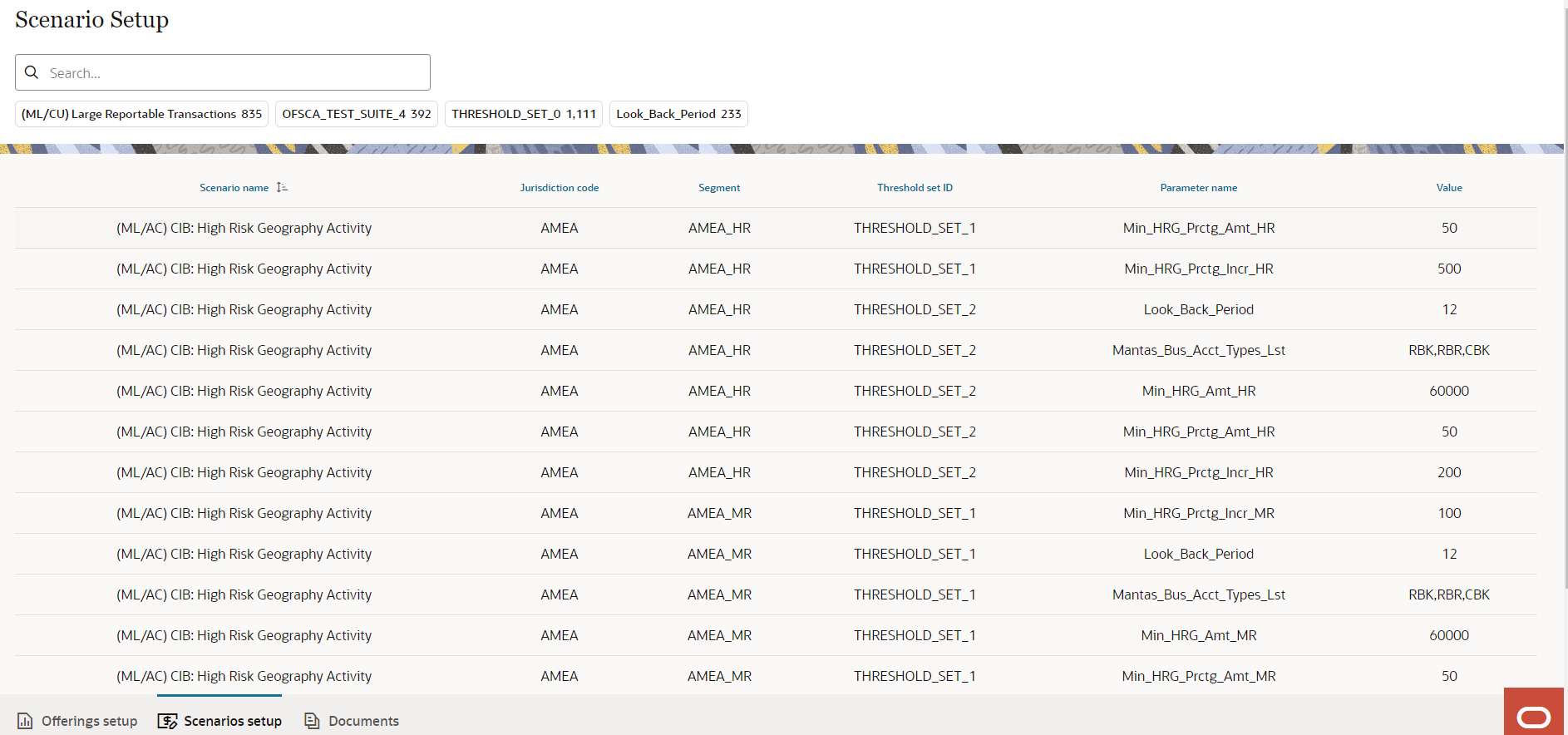Viewport: 1568px width, 735px height.
Task: Select the OFSCA_TEST_SUITE_4 filter chip
Action: [x=357, y=114]
